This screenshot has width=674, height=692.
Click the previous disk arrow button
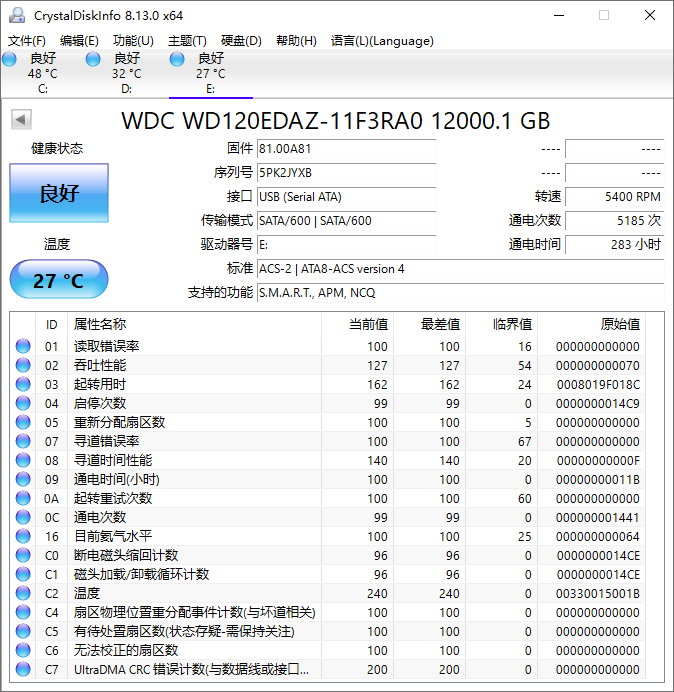(x=21, y=120)
